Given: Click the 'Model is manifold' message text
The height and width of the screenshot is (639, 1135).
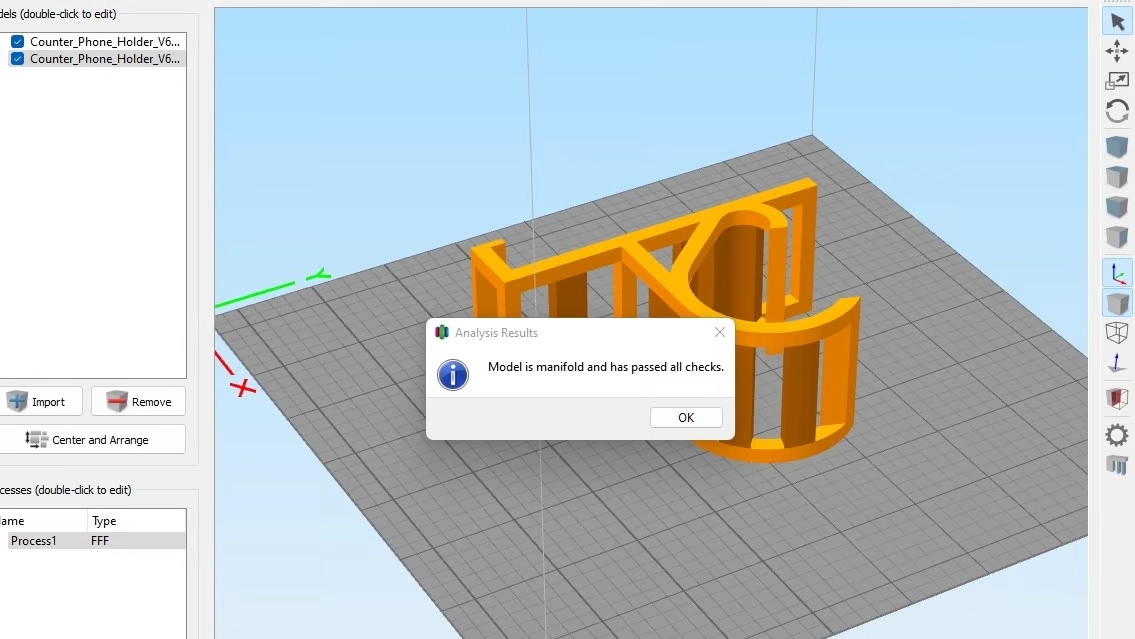Looking at the screenshot, I should coord(606,367).
